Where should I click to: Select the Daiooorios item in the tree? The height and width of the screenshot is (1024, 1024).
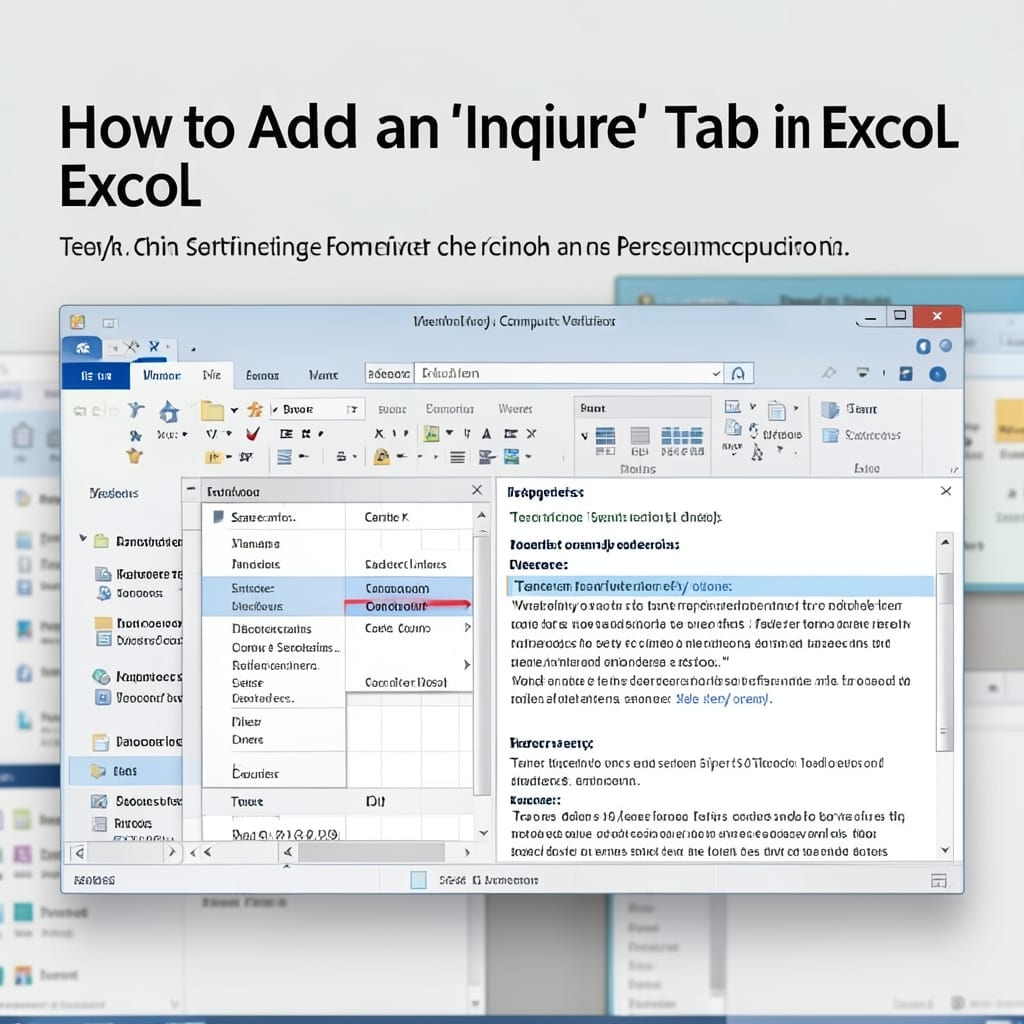click(x=138, y=742)
